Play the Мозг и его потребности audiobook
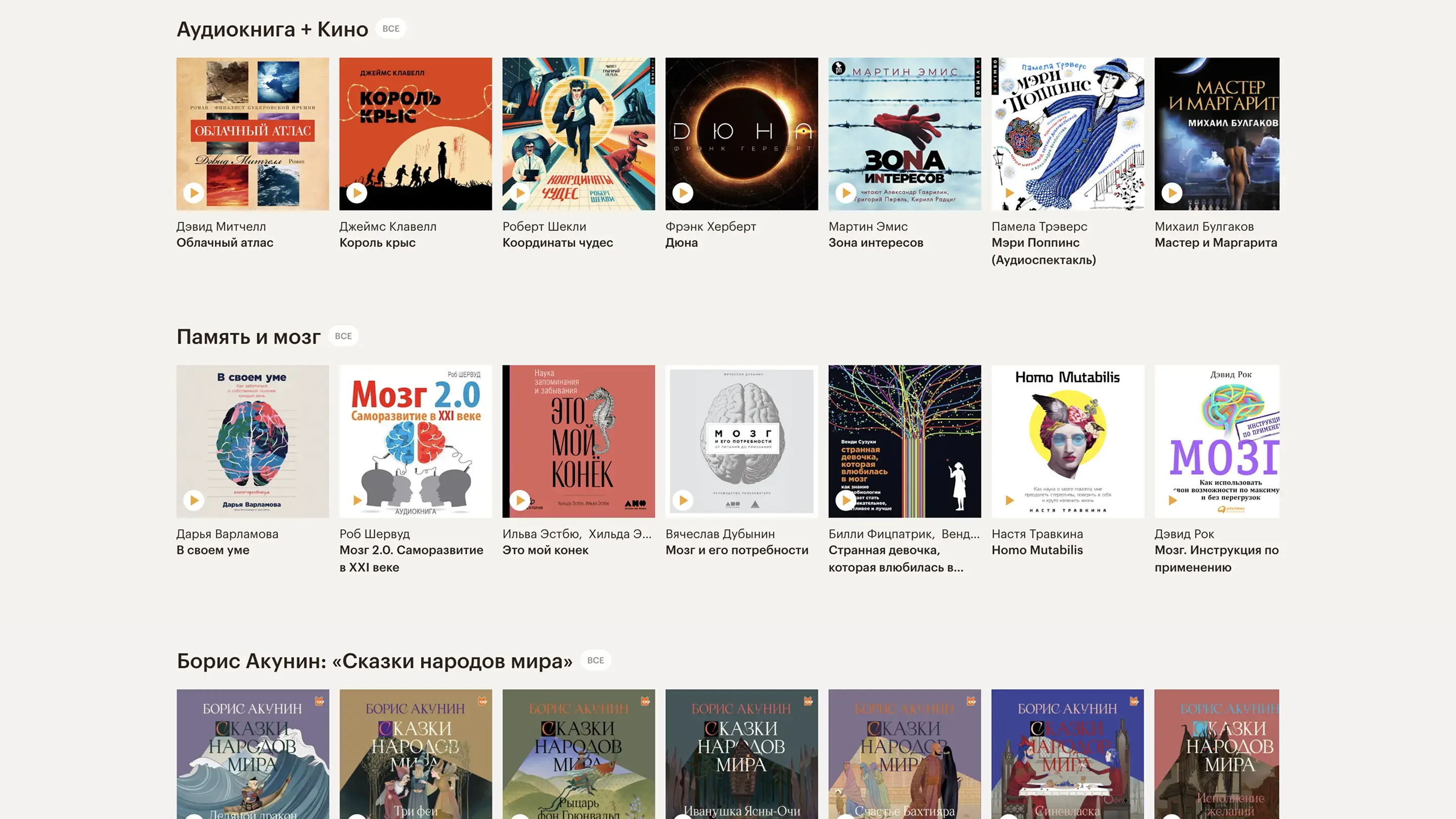This screenshot has height=819, width=1456. coord(683,500)
